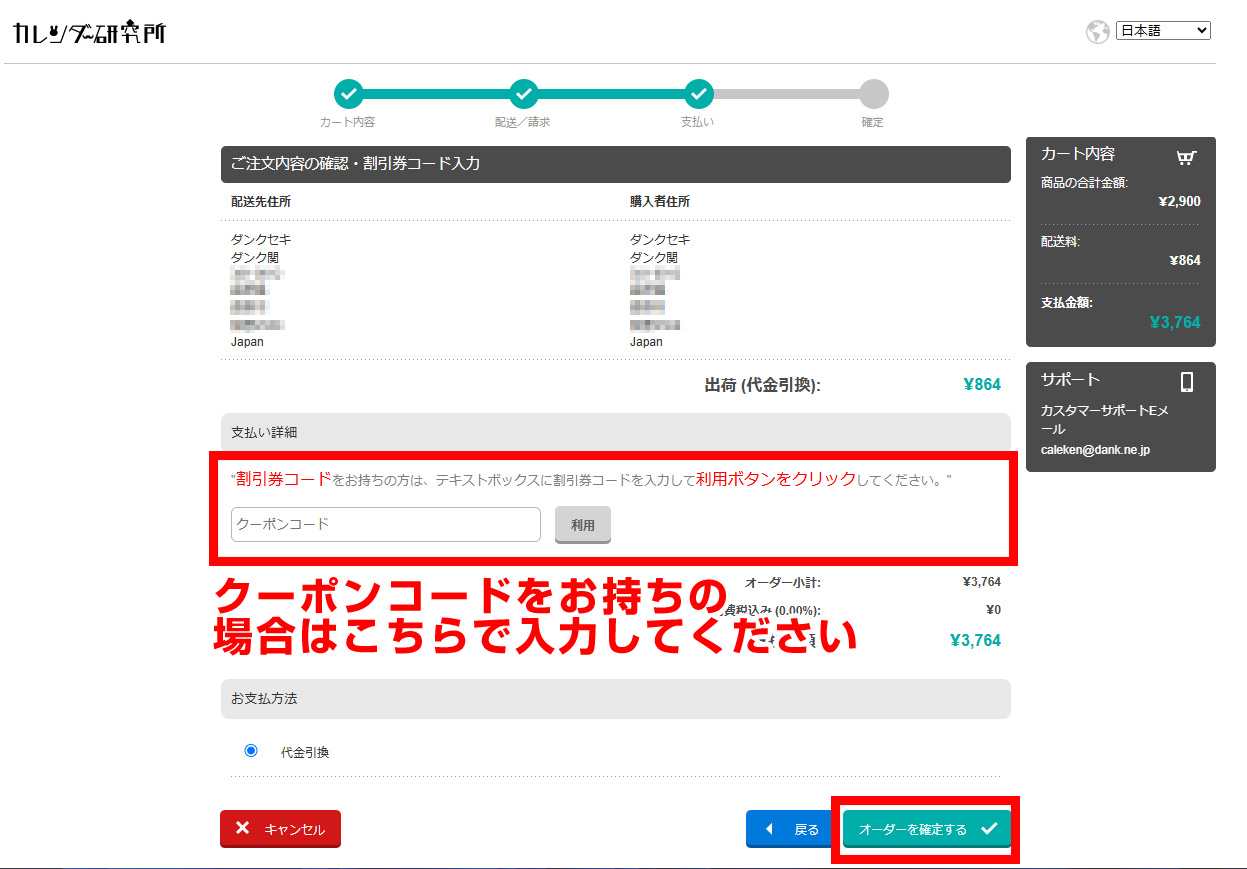Click the 配送／請求 step checkmark circle

pyautogui.click(x=523, y=94)
